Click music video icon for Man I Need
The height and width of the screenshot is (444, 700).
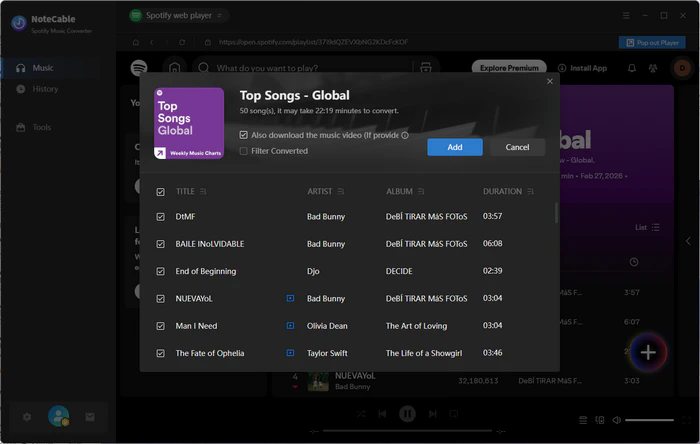point(290,326)
